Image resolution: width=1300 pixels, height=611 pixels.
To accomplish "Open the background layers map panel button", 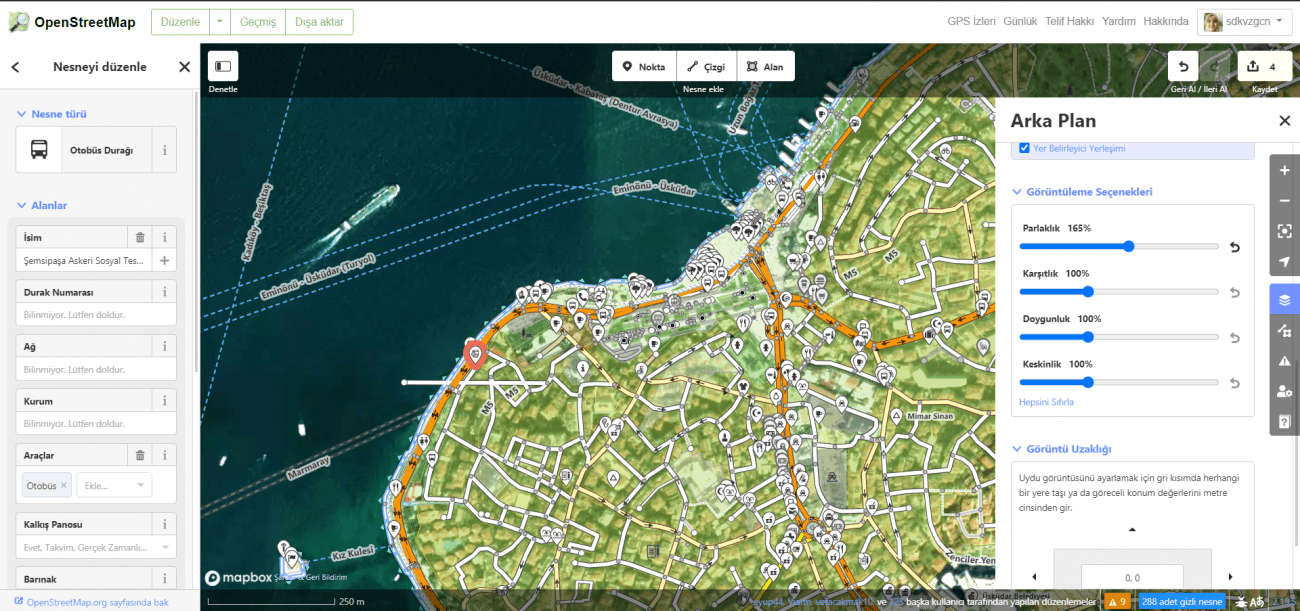I will click(1284, 299).
